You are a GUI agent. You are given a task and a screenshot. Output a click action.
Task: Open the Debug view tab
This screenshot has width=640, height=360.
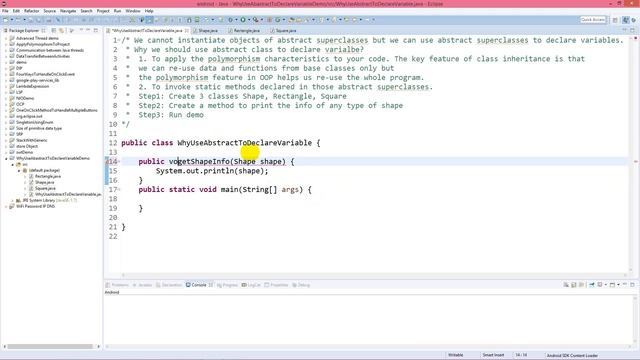[301, 285]
